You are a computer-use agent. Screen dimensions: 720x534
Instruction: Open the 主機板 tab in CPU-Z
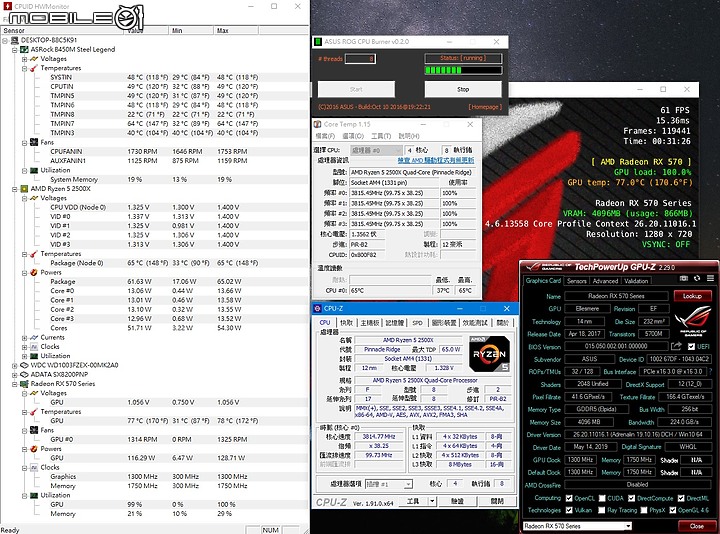coord(370,323)
